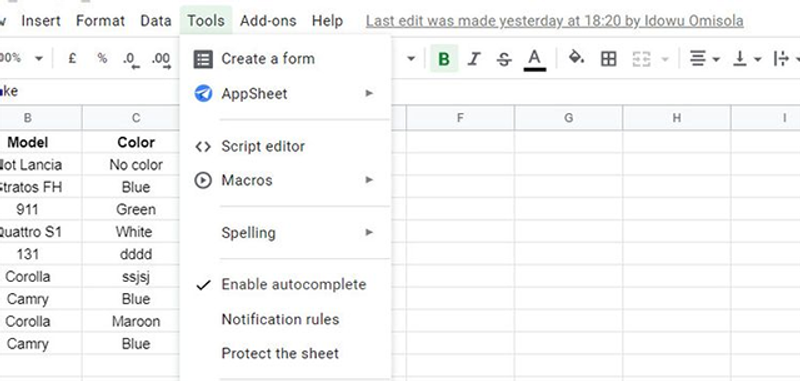Open the Add-ons menu
Image resolution: width=800 pixels, height=381 pixels.
tap(268, 21)
